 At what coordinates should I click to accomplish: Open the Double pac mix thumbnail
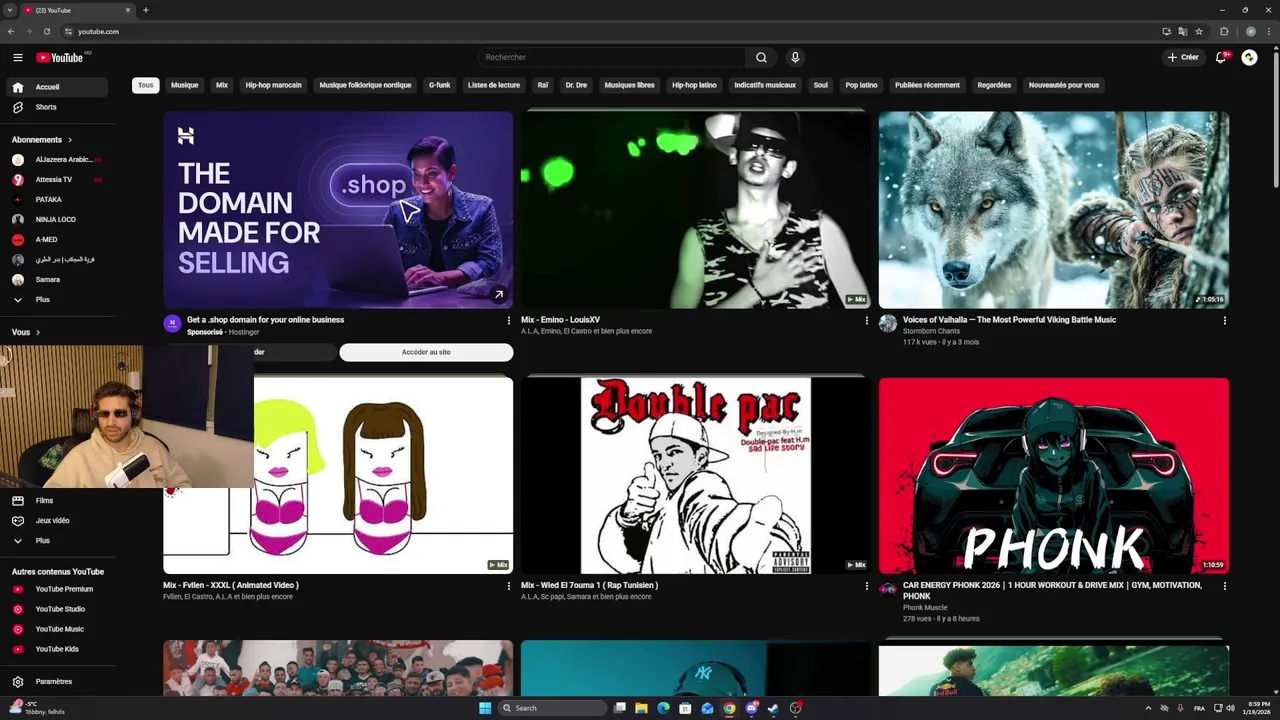696,475
